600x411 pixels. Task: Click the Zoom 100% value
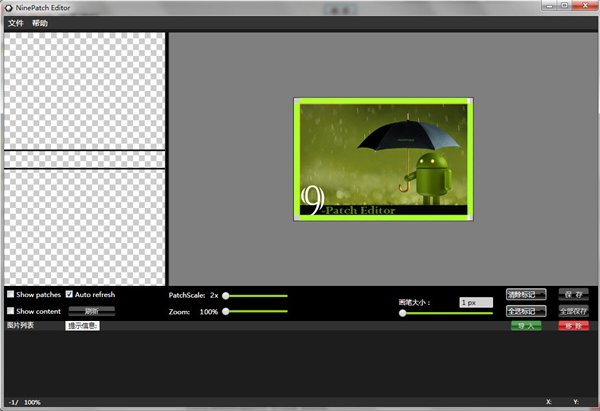[x=209, y=312]
